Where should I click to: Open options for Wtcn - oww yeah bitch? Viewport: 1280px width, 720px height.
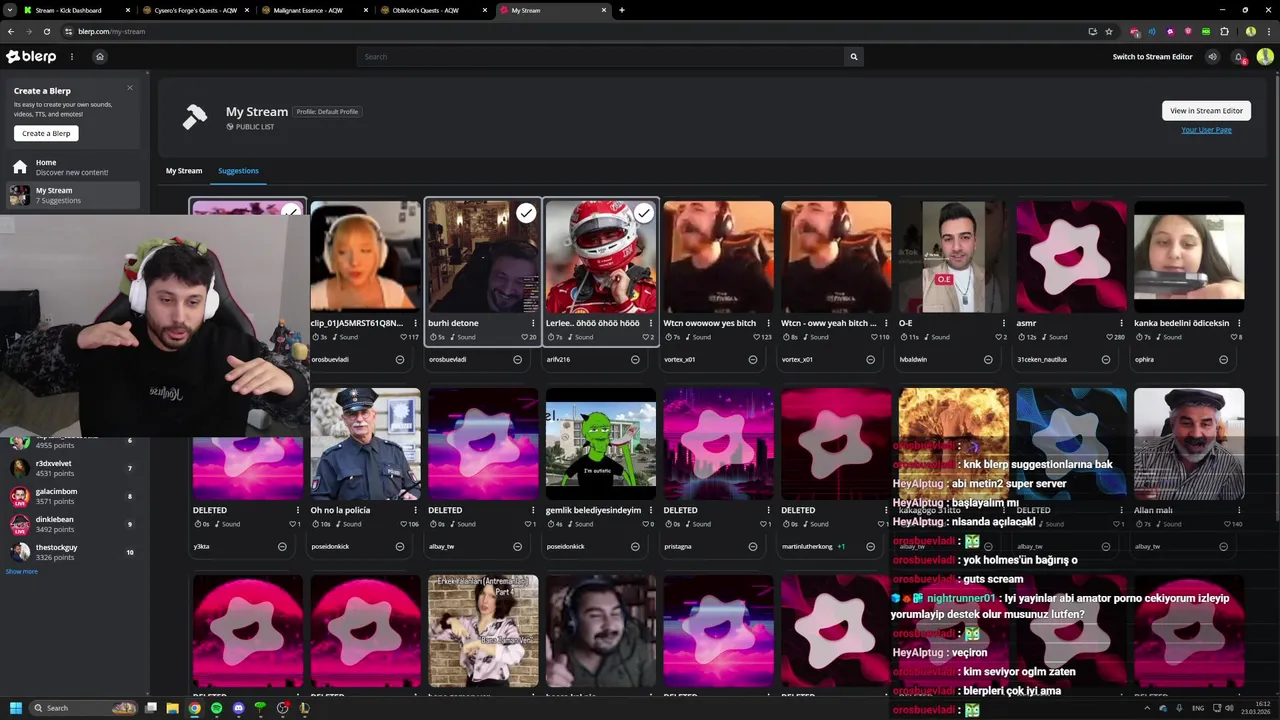[x=886, y=323]
